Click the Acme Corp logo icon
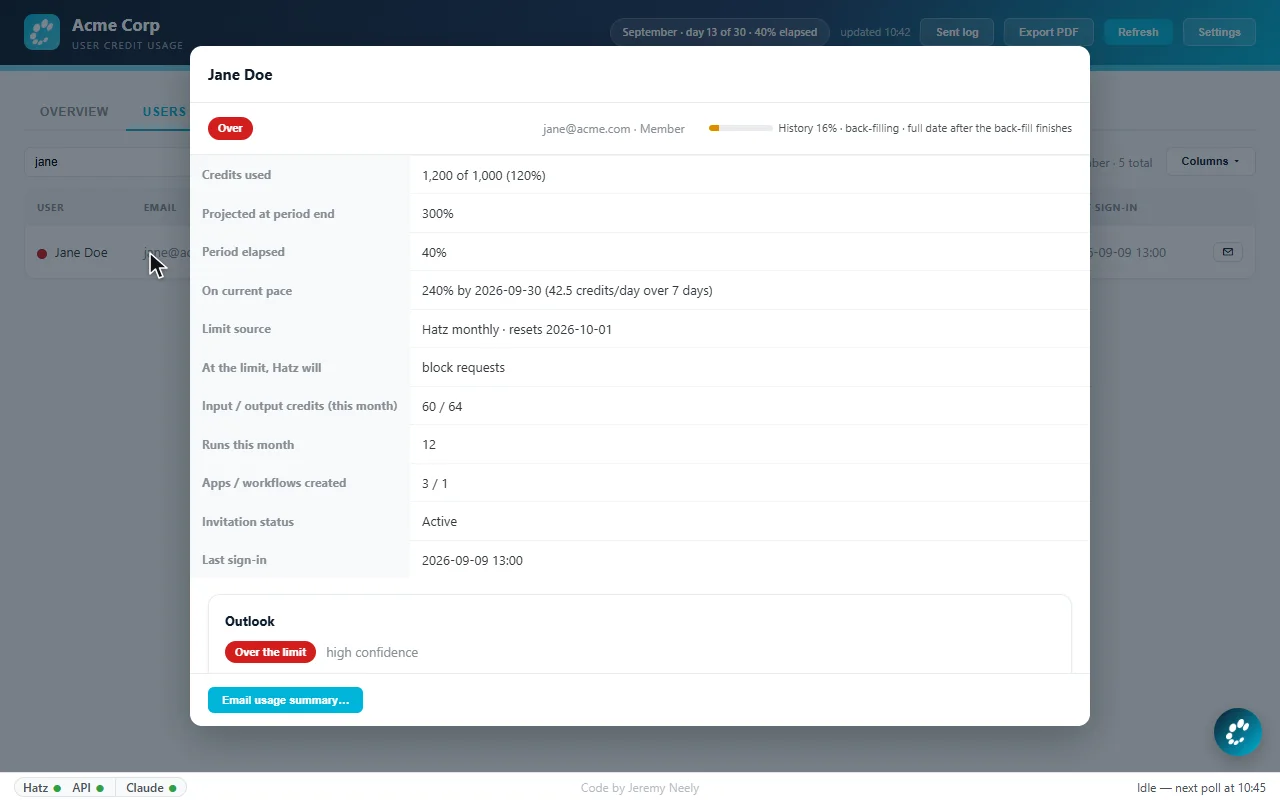Viewport: 1280px width, 800px height. pos(42,32)
